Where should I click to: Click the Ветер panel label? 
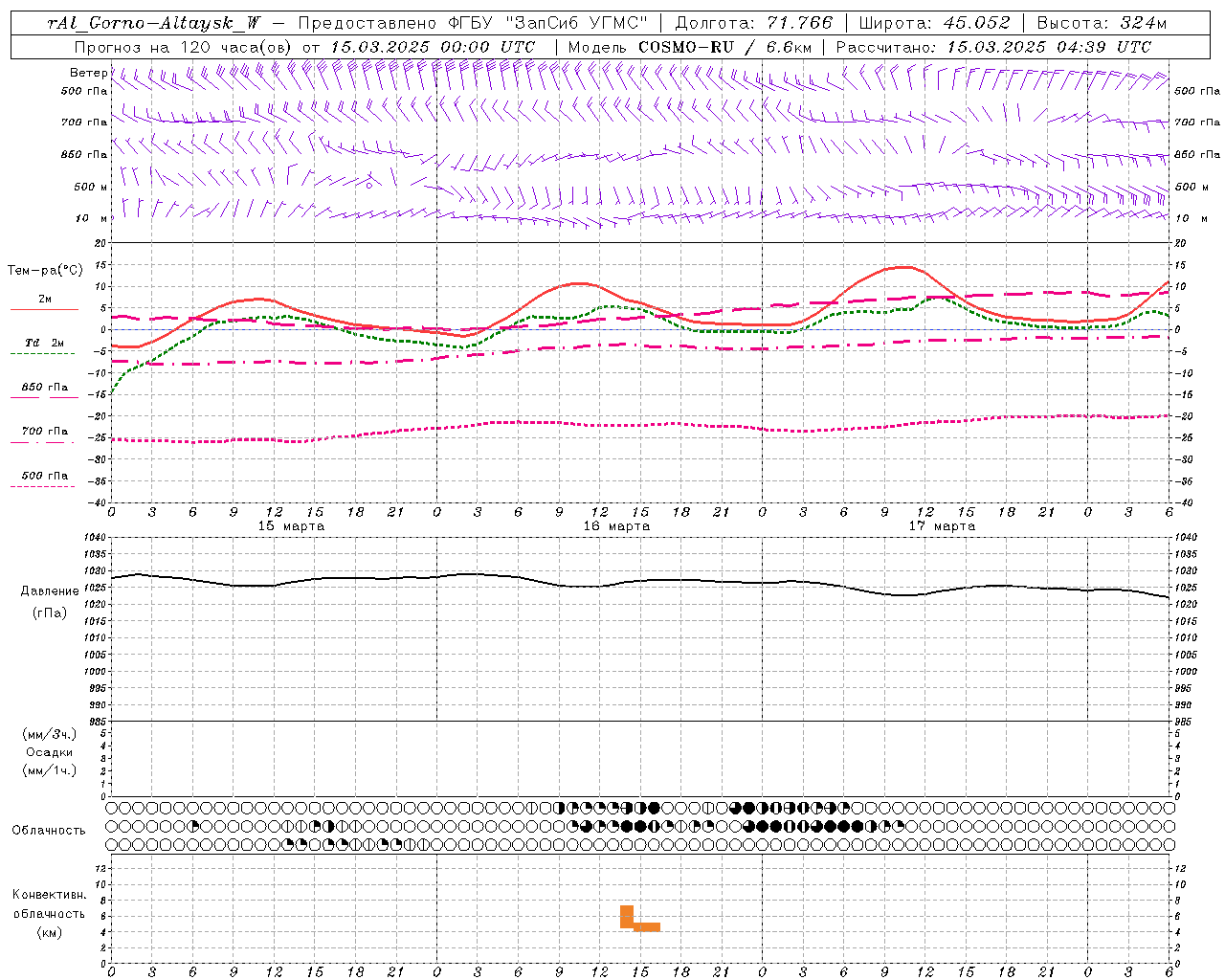(88, 73)
